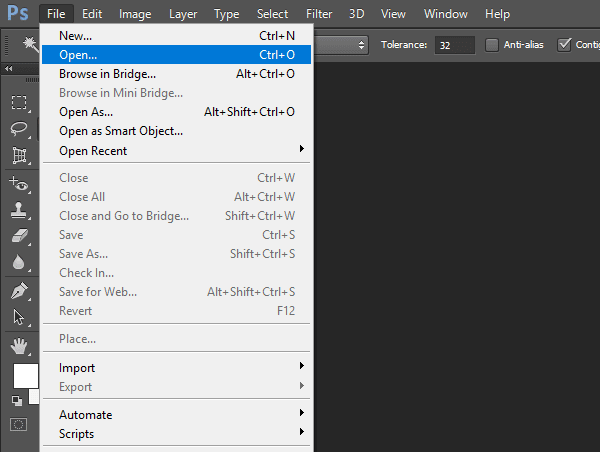Enable the Anti-alias checkbox
This screenshot has width=600, height=452.
[x=492, y=45]
